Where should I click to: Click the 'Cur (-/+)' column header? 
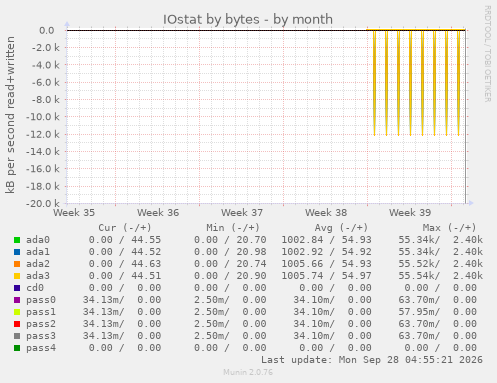coord(125,228)
